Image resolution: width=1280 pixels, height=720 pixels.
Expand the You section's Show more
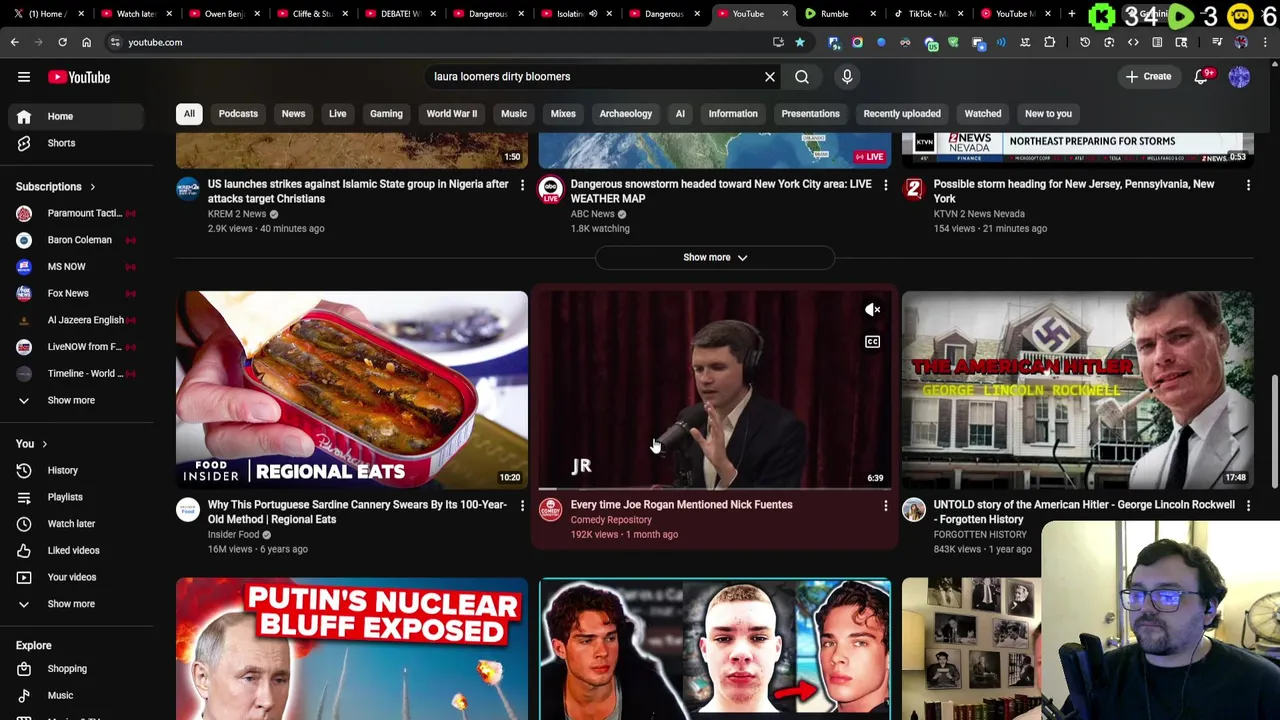click(x=77, y=604)
